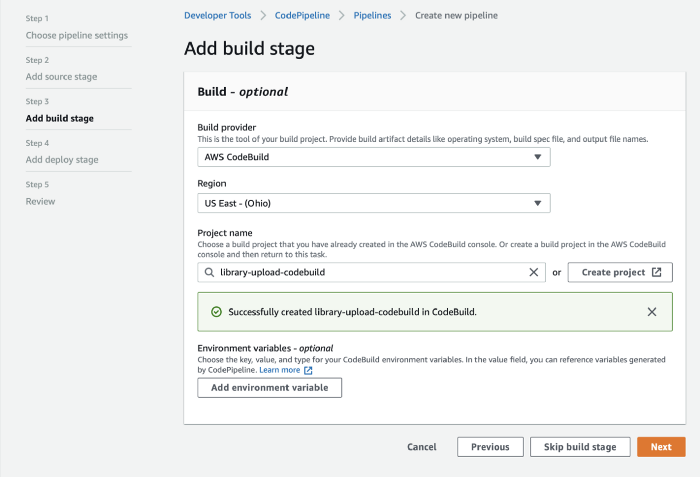Go back with the Previous button
700x477 pixels.
click(x=490, y=447)
